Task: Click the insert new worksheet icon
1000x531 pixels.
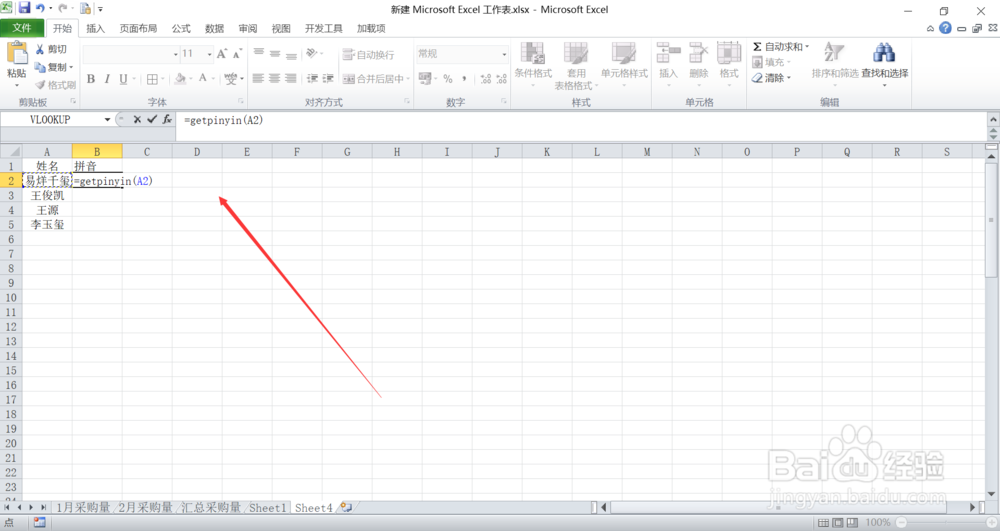Action: [346, 507]
